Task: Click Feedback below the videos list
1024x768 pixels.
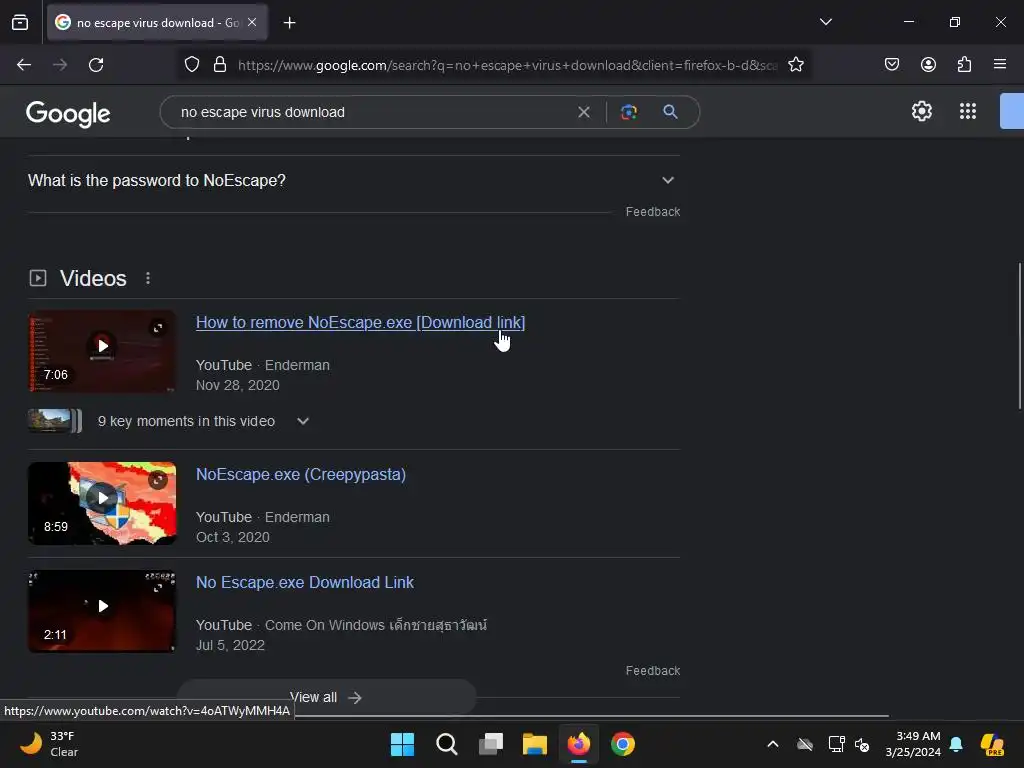Action: click(652, 671)
